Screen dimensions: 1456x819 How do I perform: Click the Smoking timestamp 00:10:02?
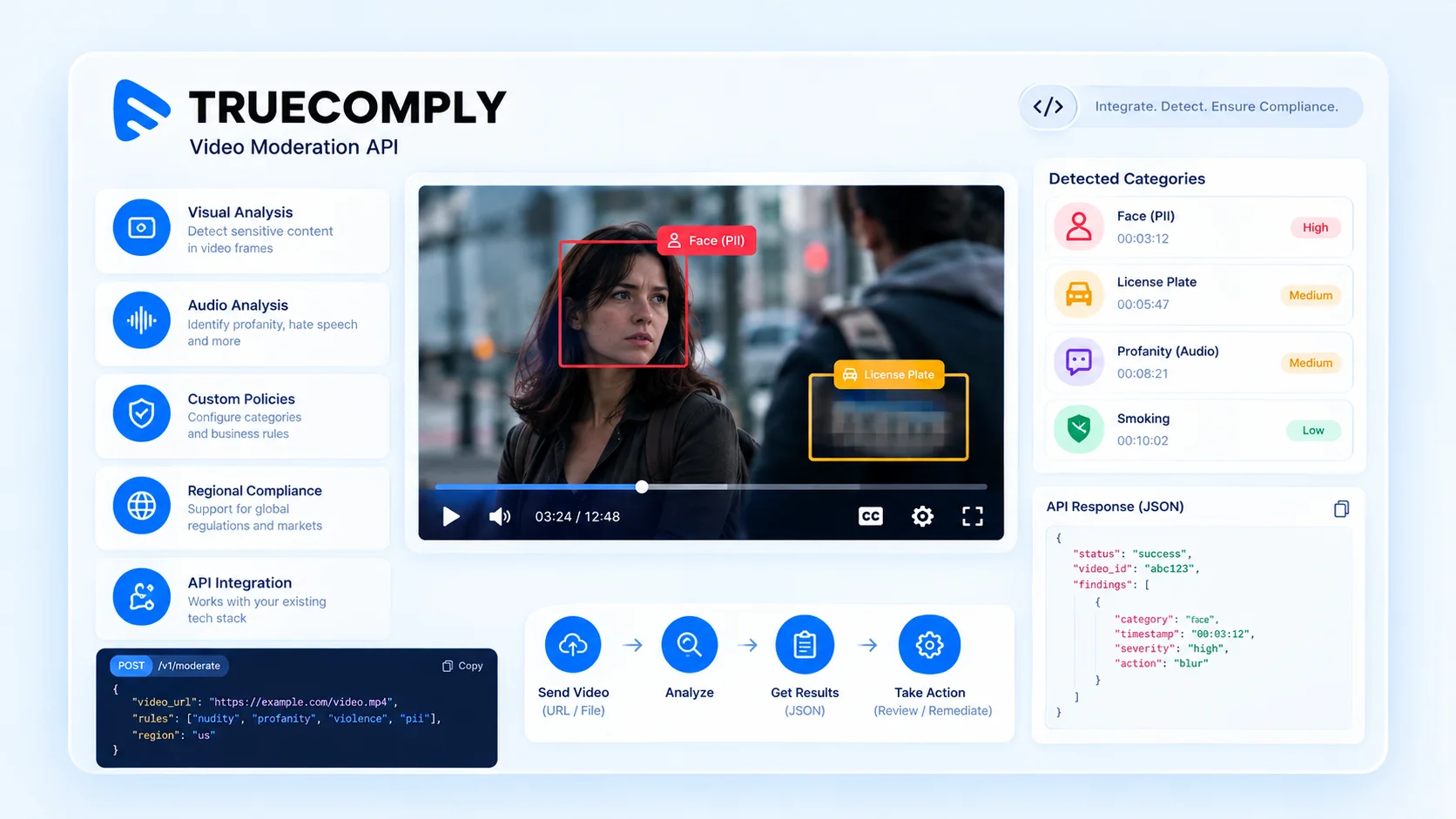[1143, 440]
